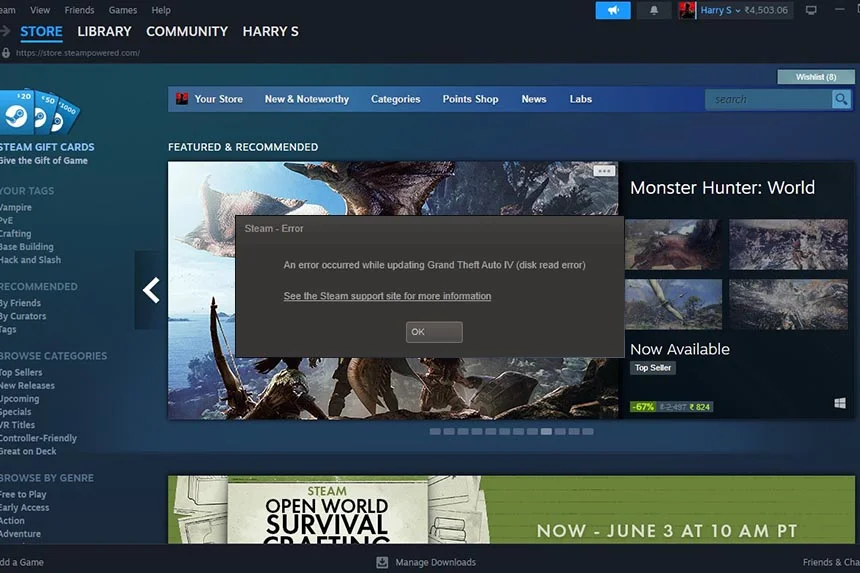
Task: Switch to the COMMUNITY tab
Action: tap(186, 32)
